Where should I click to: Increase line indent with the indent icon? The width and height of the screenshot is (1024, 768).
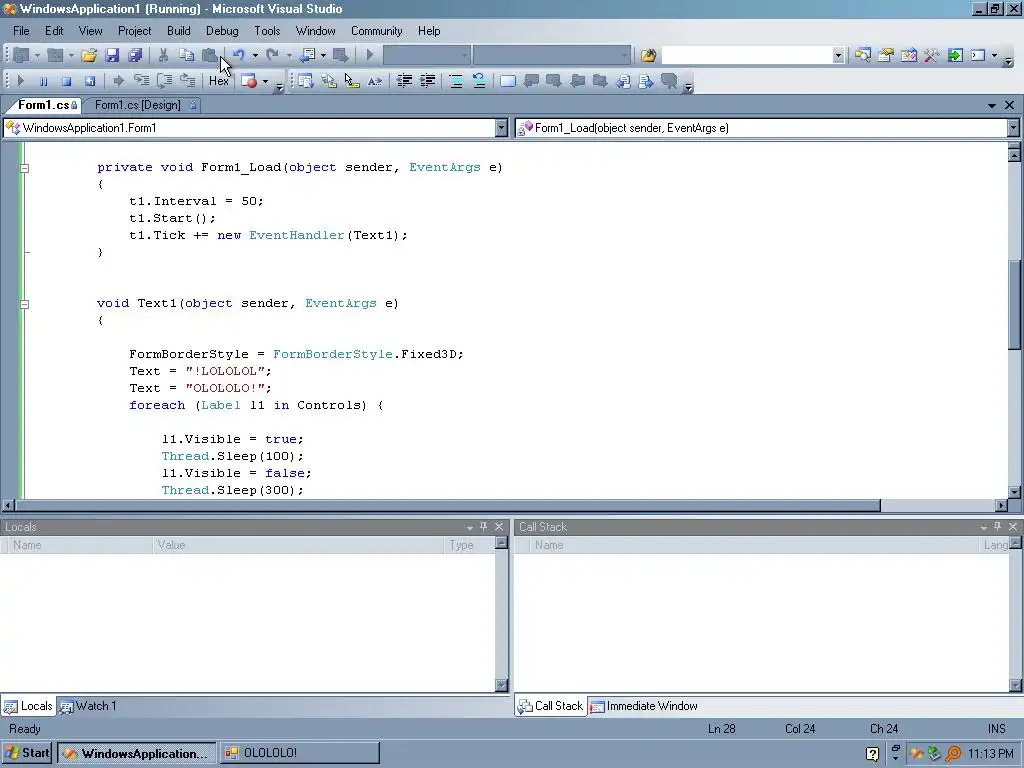coord(428,81)
